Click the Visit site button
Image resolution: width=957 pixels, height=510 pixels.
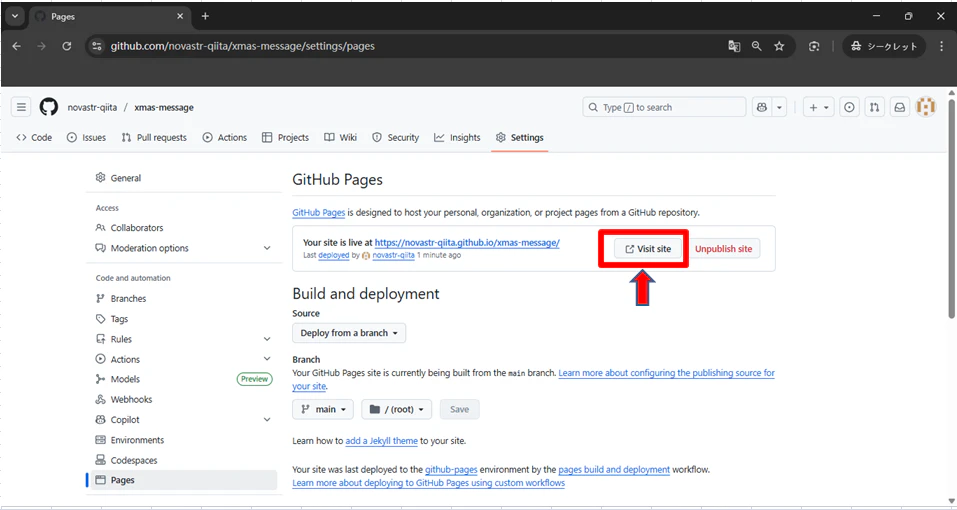tap(648, 249)
